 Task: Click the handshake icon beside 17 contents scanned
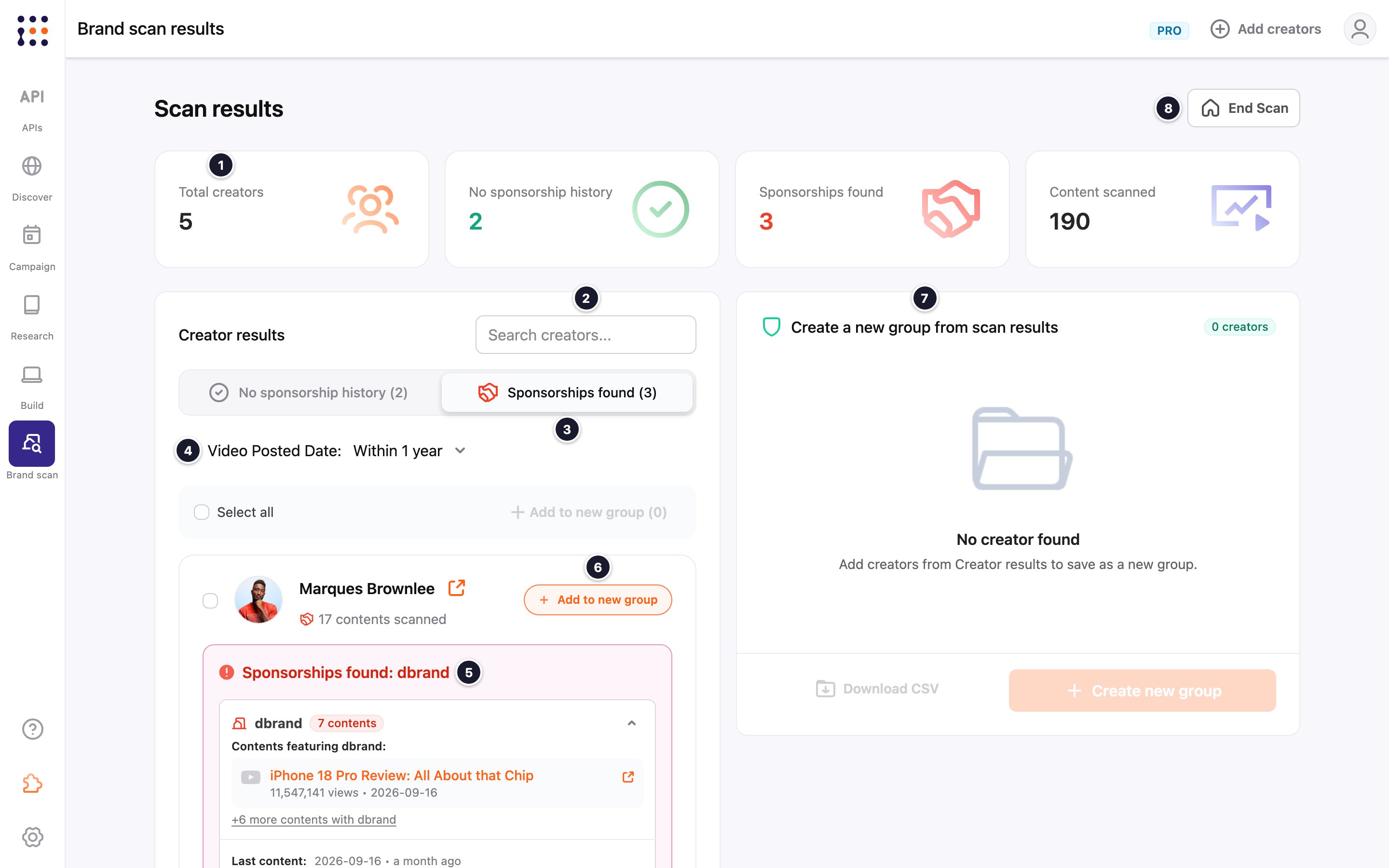coord(307,620)
